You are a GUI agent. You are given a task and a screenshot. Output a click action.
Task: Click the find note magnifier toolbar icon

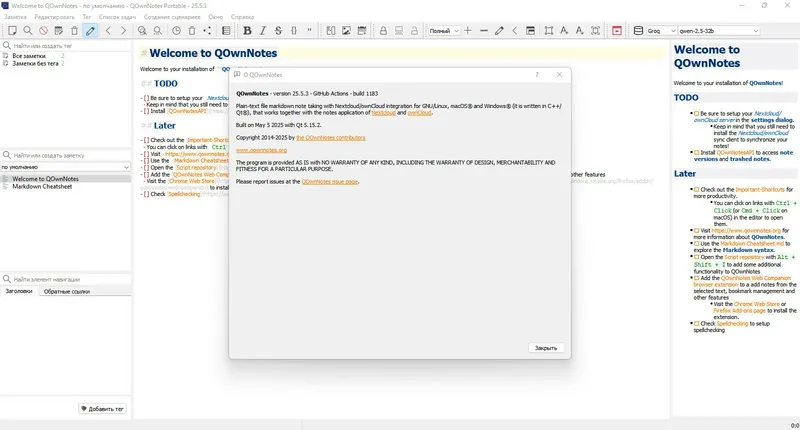pos(28,31)
